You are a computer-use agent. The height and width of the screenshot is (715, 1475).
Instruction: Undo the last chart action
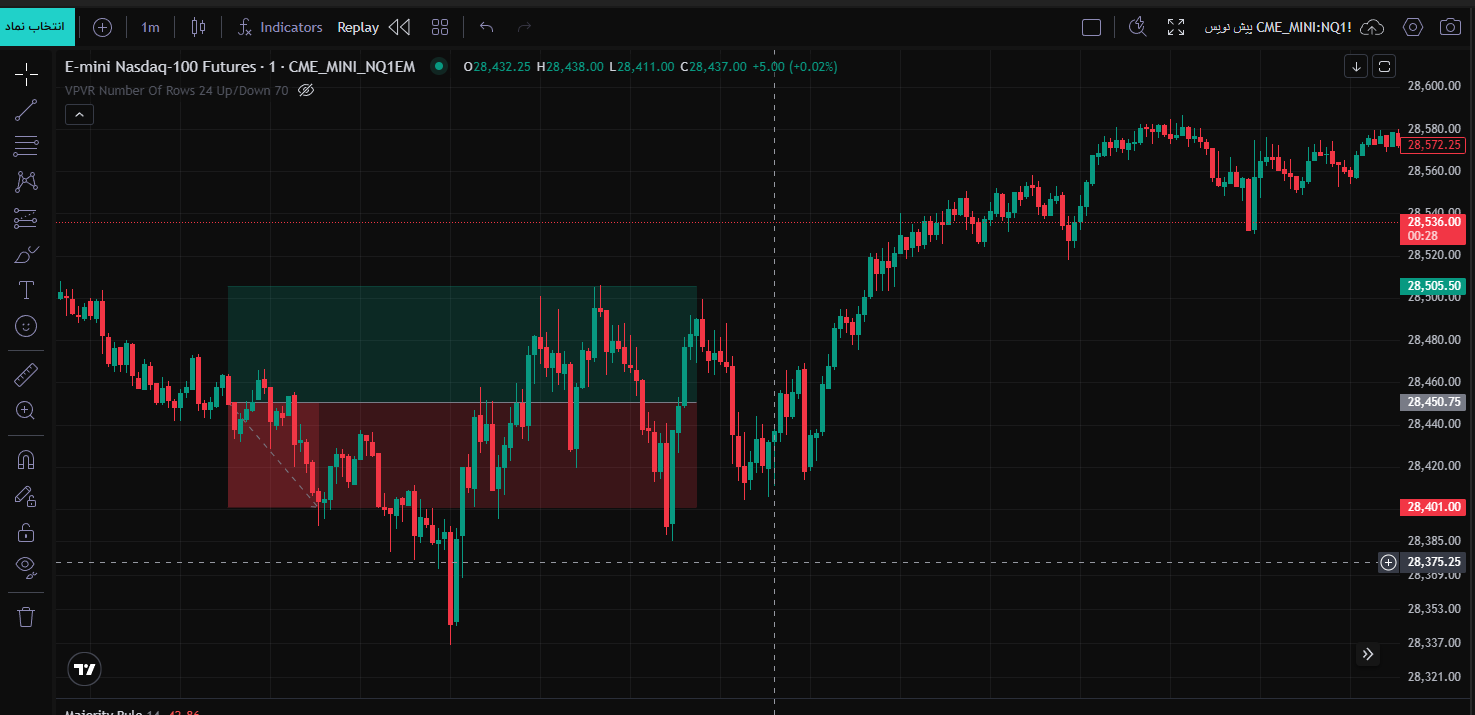tap(487, 27)
